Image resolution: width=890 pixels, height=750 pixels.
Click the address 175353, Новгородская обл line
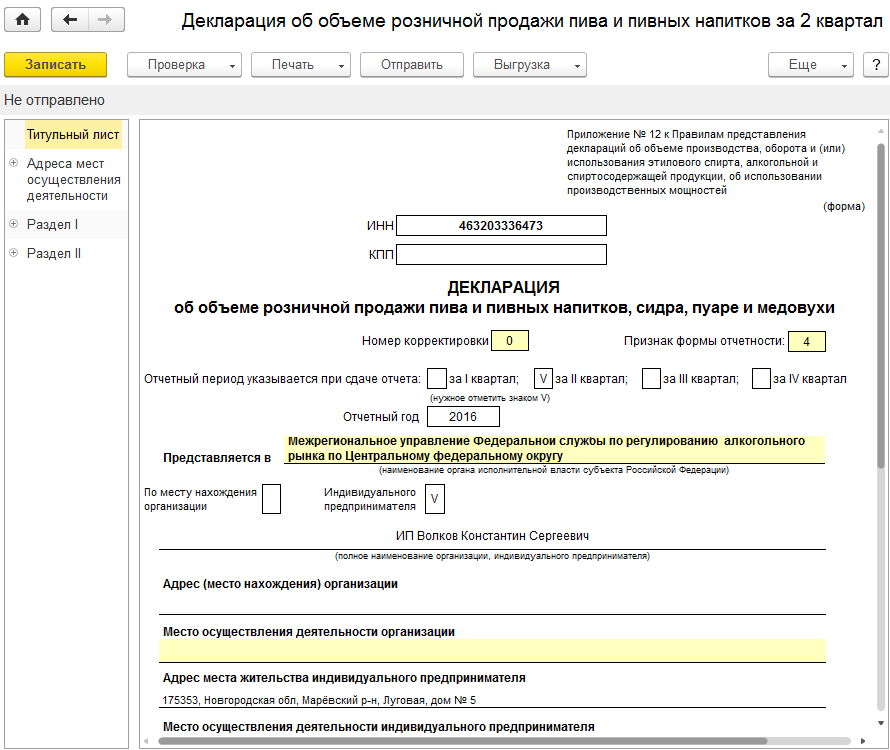319,700
